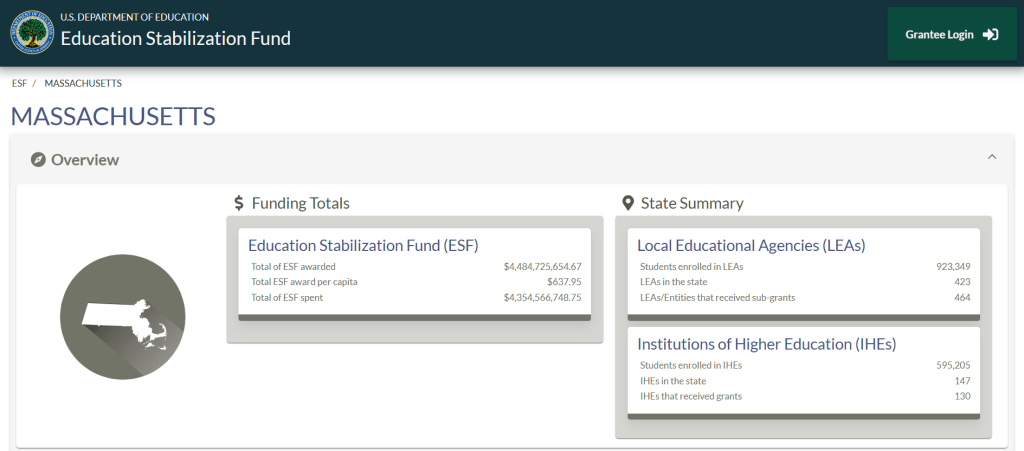
Task: Click the sign-in arrow icon
Action: coord(990,34)
